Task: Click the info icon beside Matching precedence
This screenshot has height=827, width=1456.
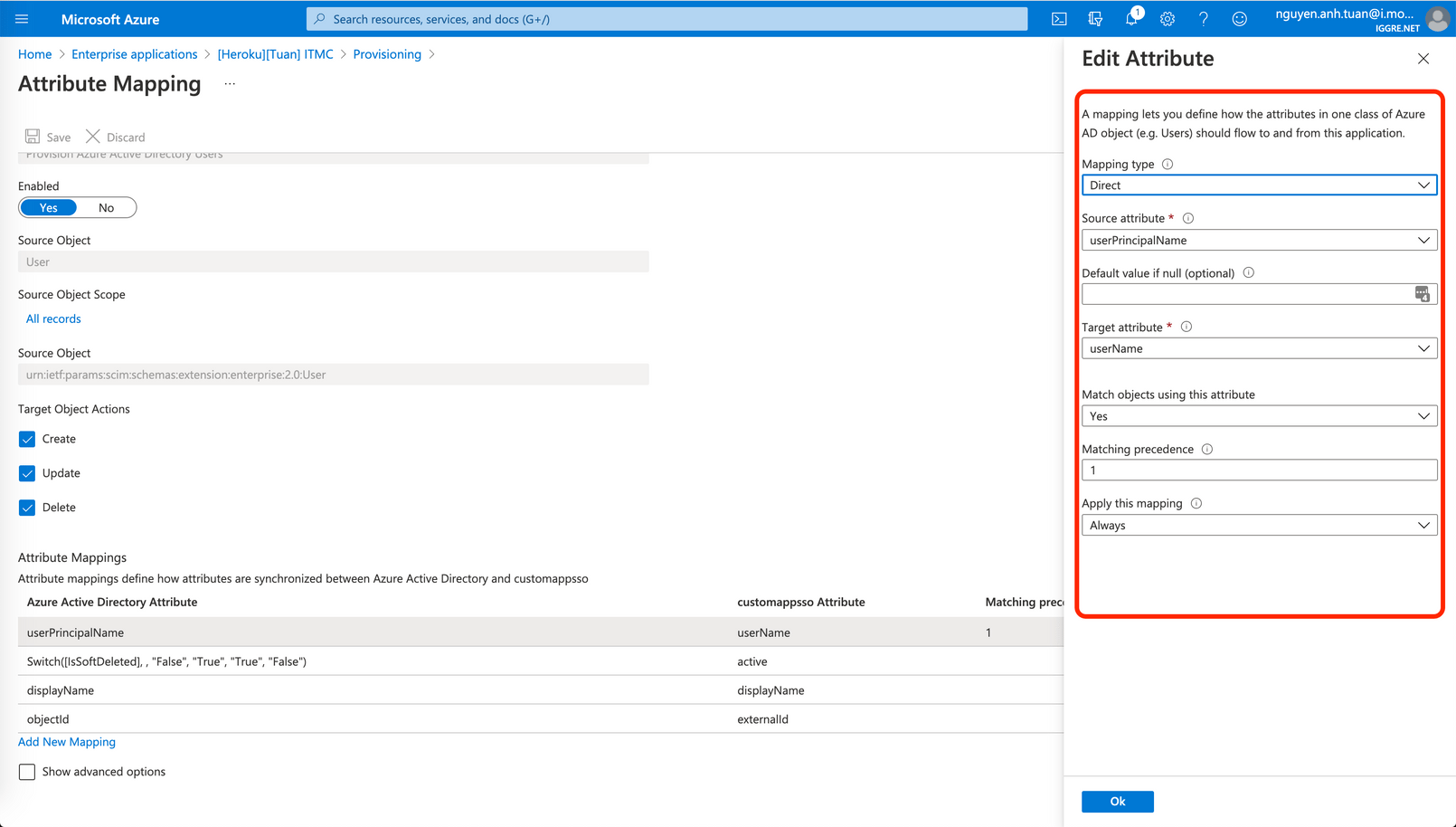Action: pos(1207,449)
